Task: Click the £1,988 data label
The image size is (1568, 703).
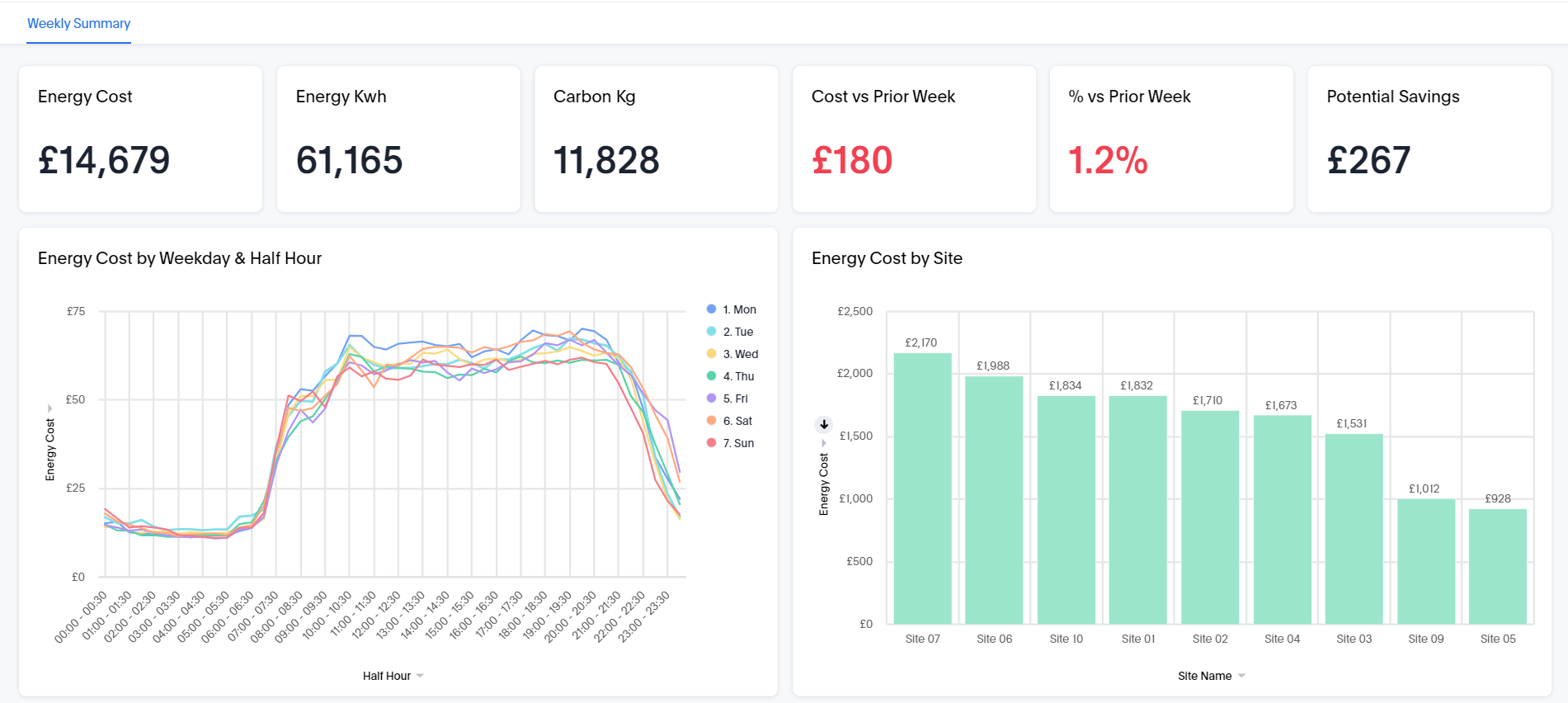Action: click(x=992, y=366)
